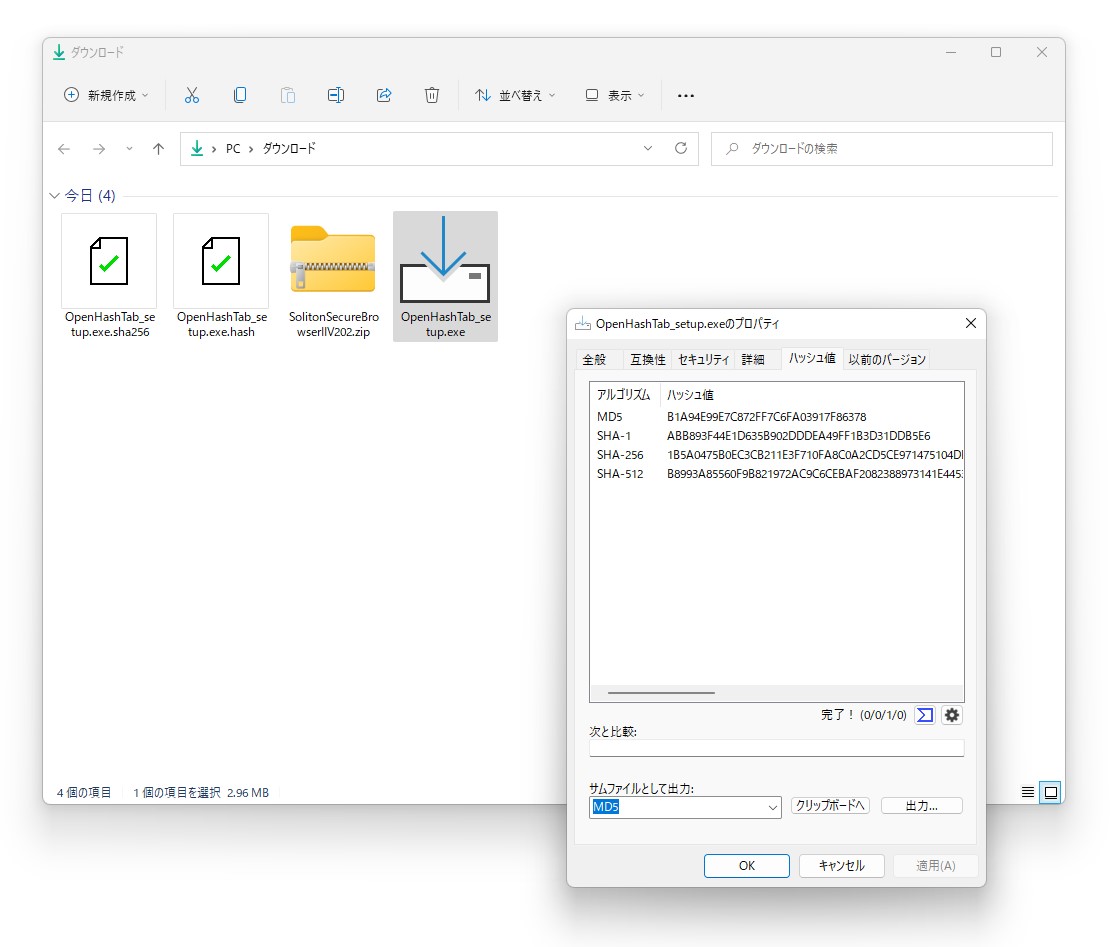Share the file using the share icon

[x=384, y=94]
